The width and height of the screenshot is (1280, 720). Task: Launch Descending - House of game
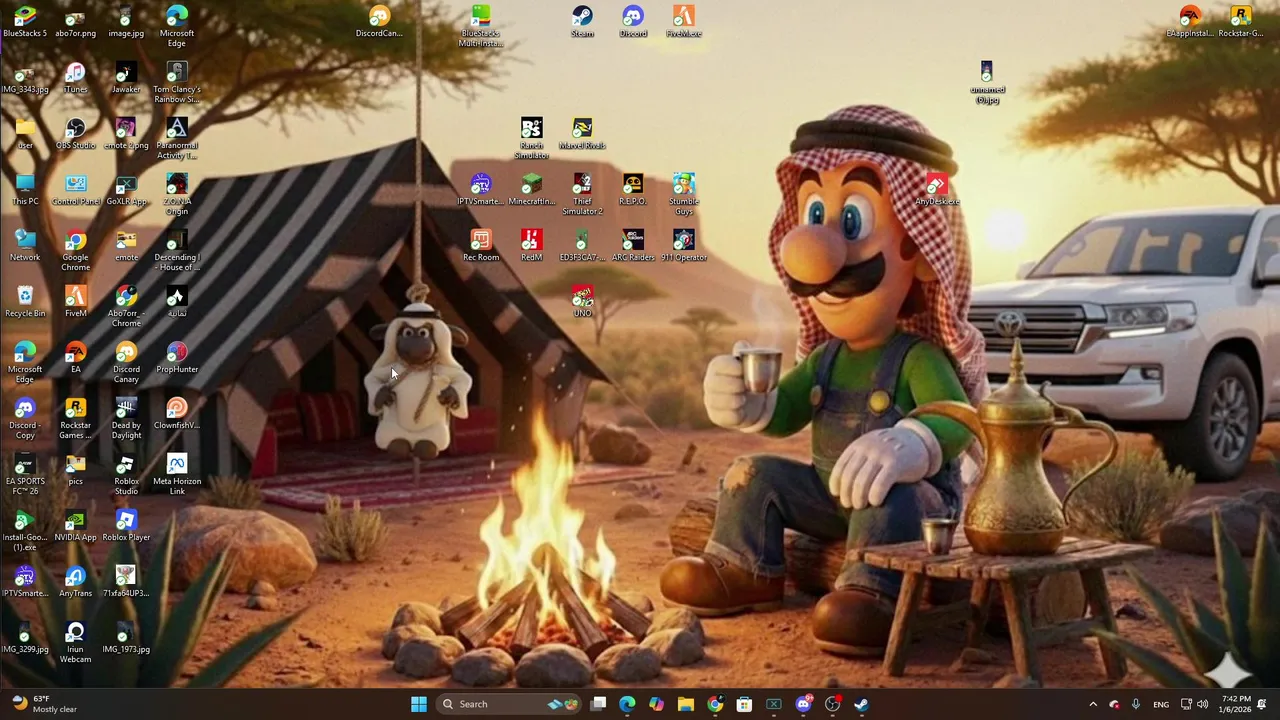pos(176,251)
